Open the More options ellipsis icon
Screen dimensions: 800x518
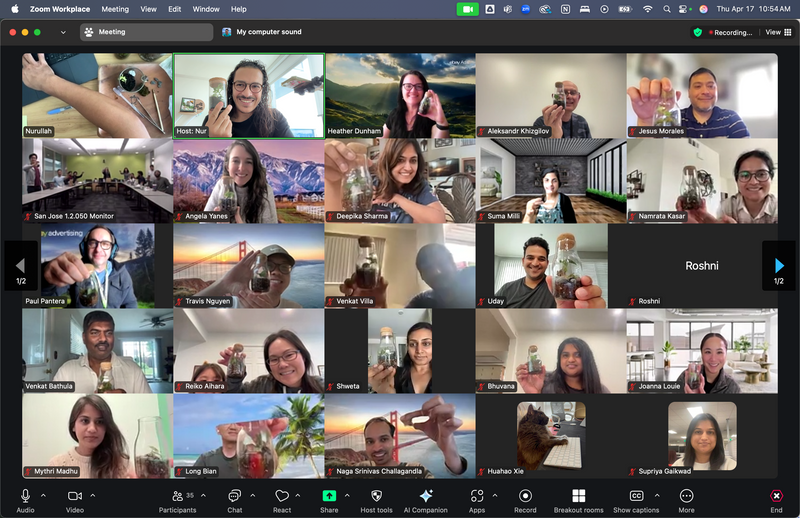686,496
